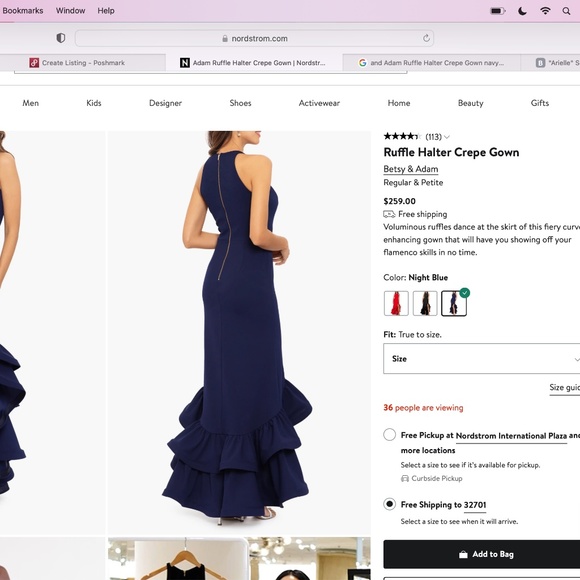Go to the Activewear category
Viewport: 580px width, 580px height.
pos(319,103)
